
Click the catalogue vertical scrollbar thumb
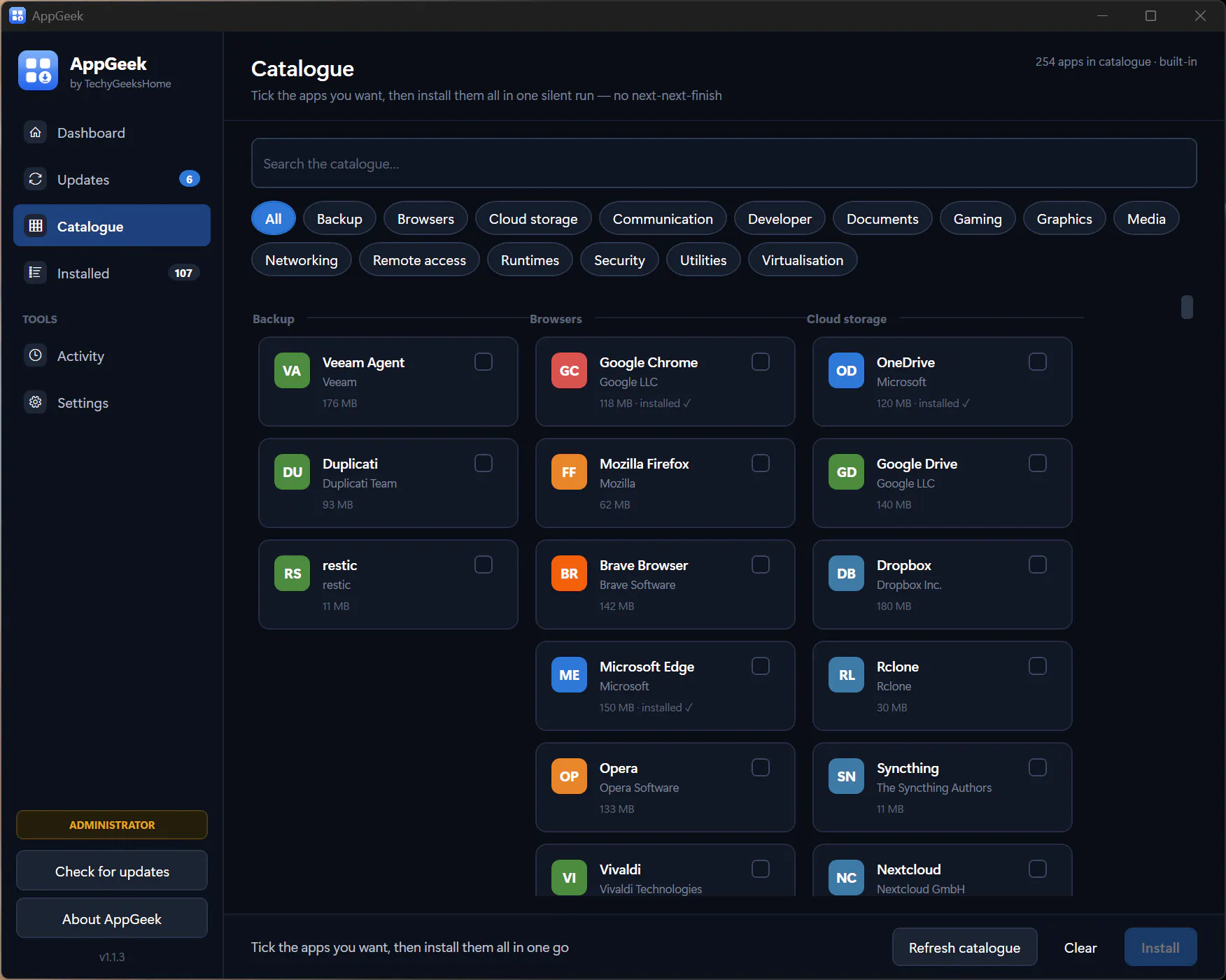[1187, 307]
